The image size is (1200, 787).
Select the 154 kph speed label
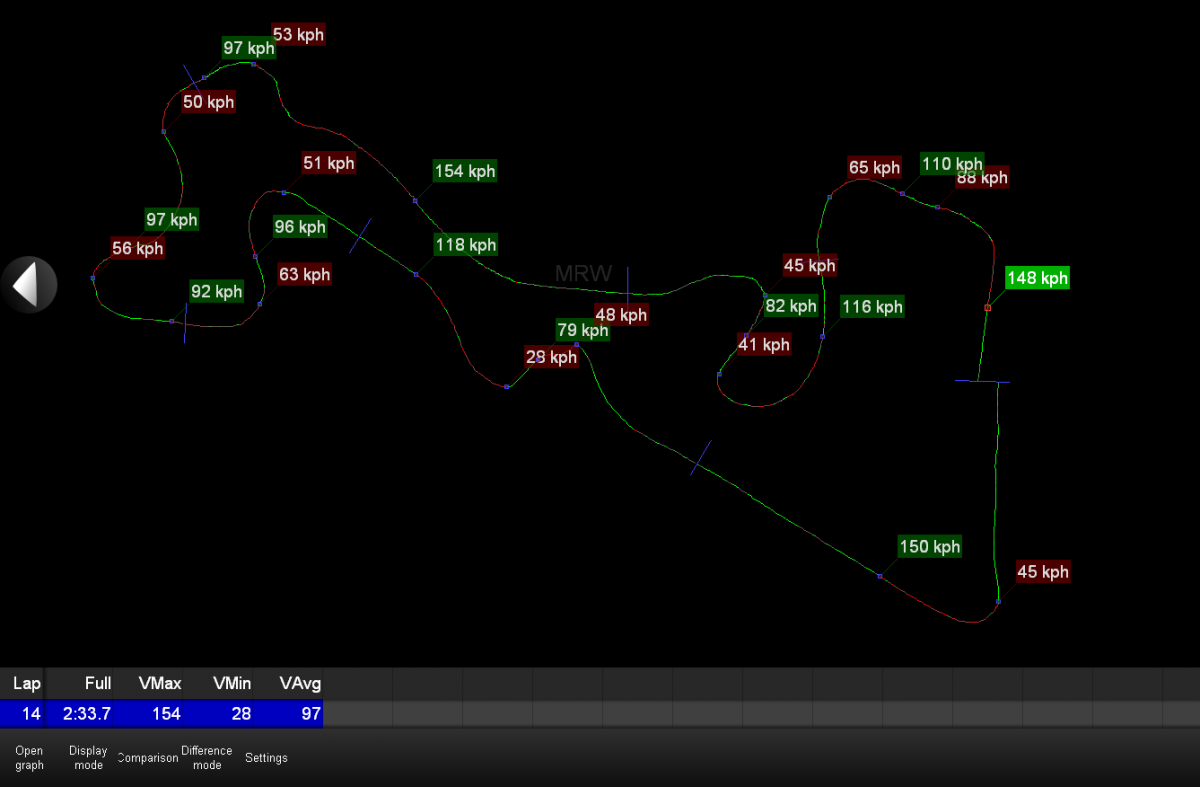pyautogui.click(x=465, y=171)
